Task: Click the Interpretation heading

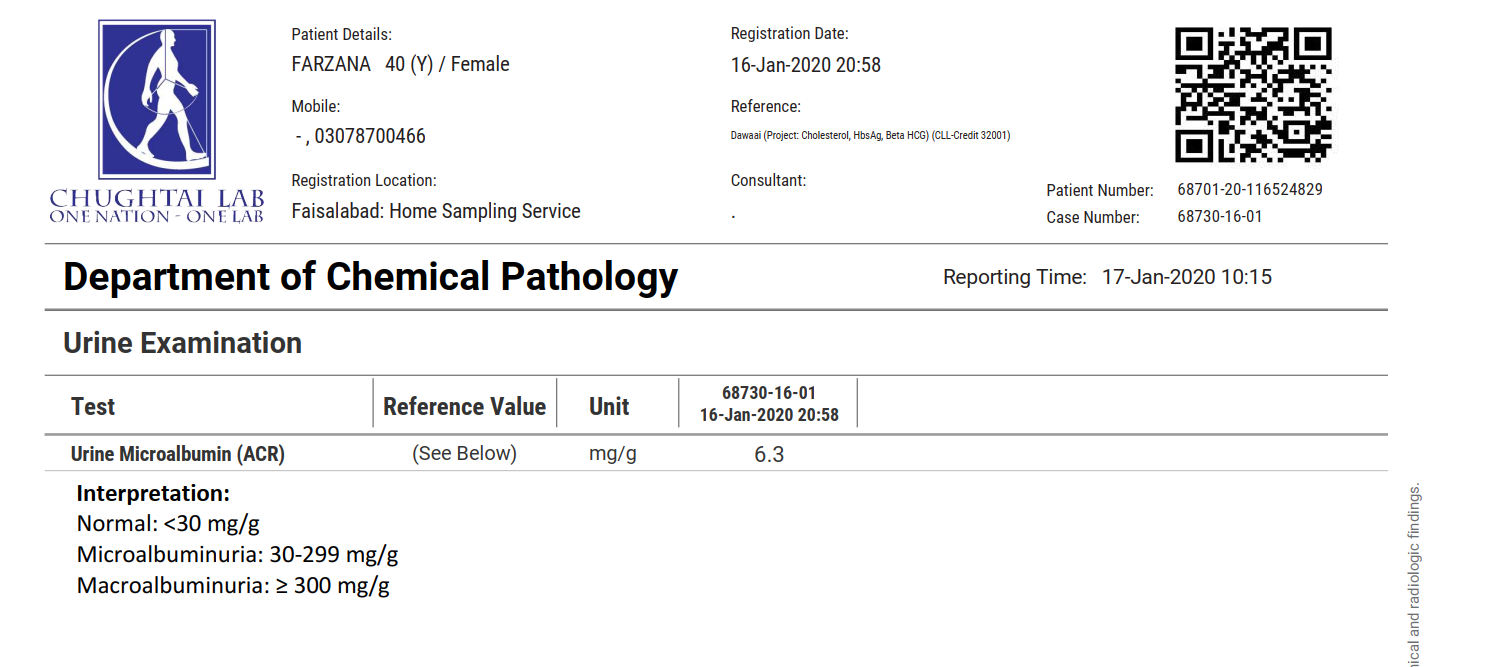Action: 153,493
